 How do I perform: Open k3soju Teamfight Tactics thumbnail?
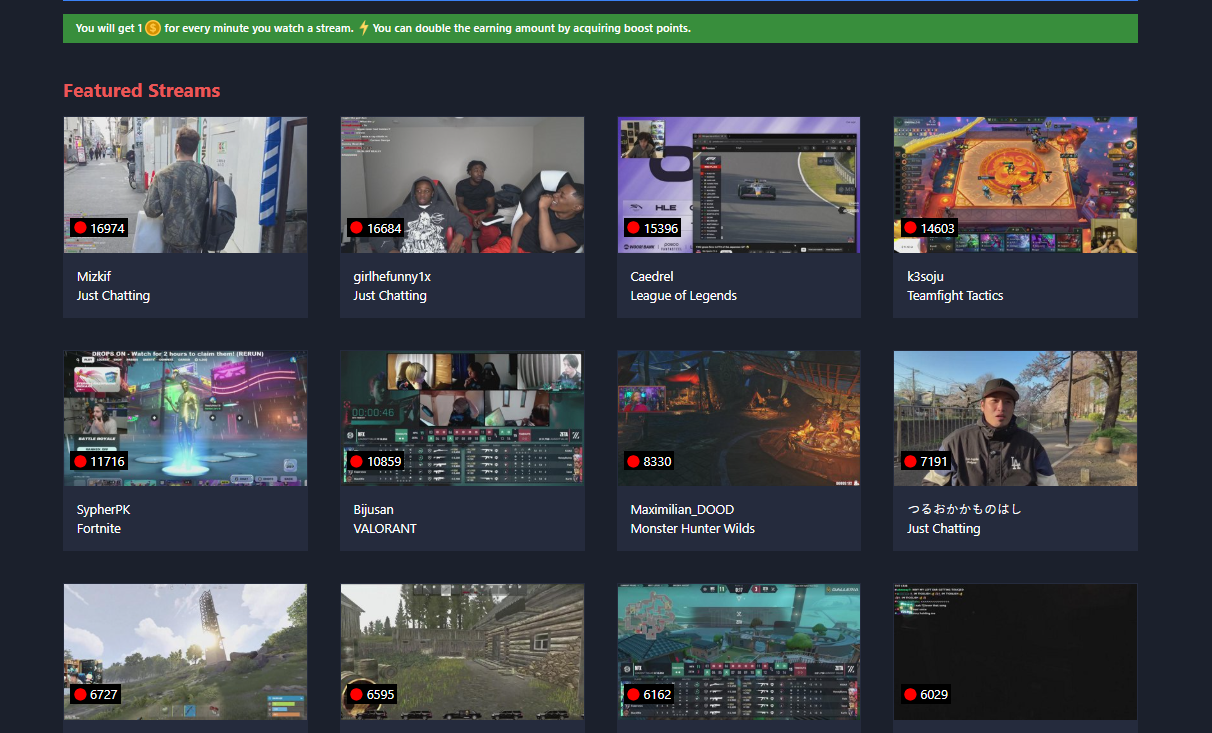(x=1015, y=185)
